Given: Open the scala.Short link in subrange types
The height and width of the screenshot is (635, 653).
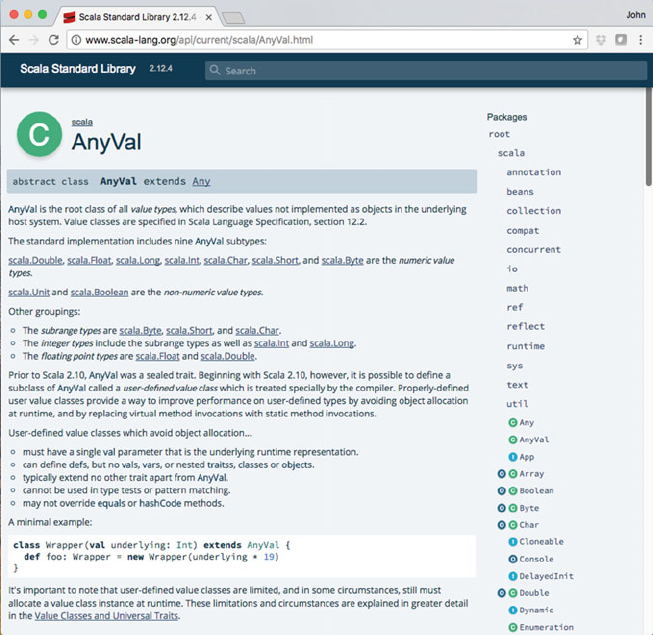Looking at the screenshot, I should pos(189,331).
